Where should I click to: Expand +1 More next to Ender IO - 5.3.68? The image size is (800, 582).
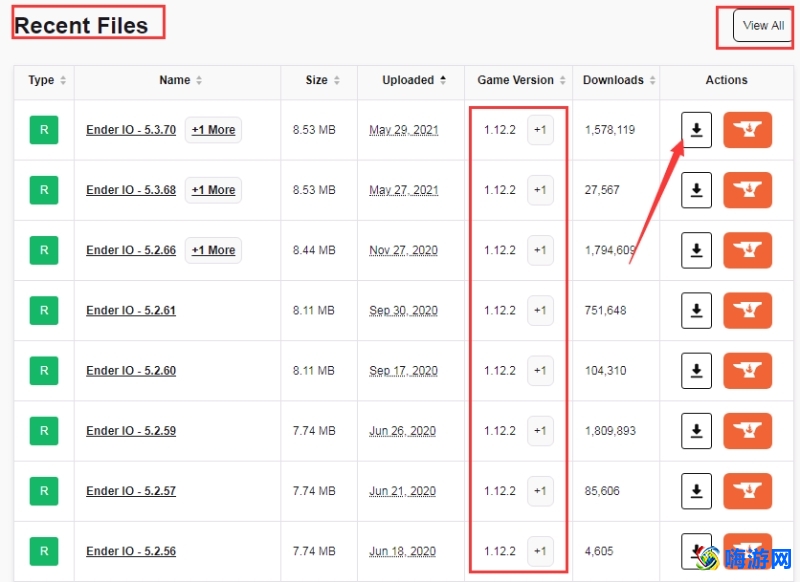click(213, 190)
